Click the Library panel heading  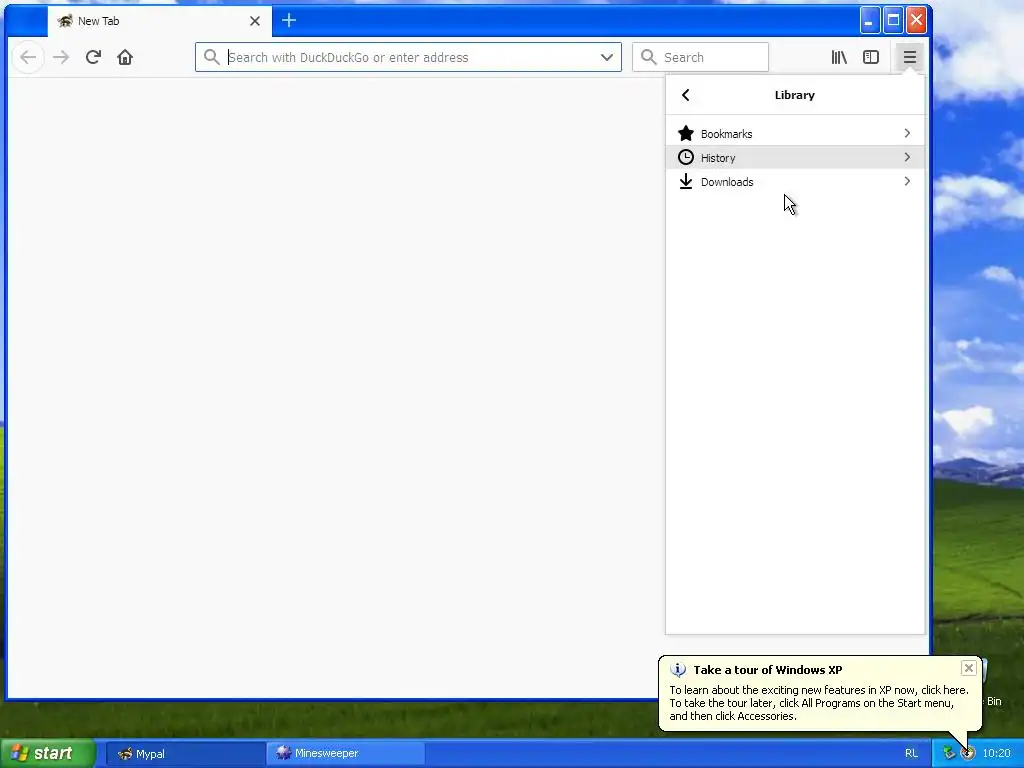[x=795, y=95]
